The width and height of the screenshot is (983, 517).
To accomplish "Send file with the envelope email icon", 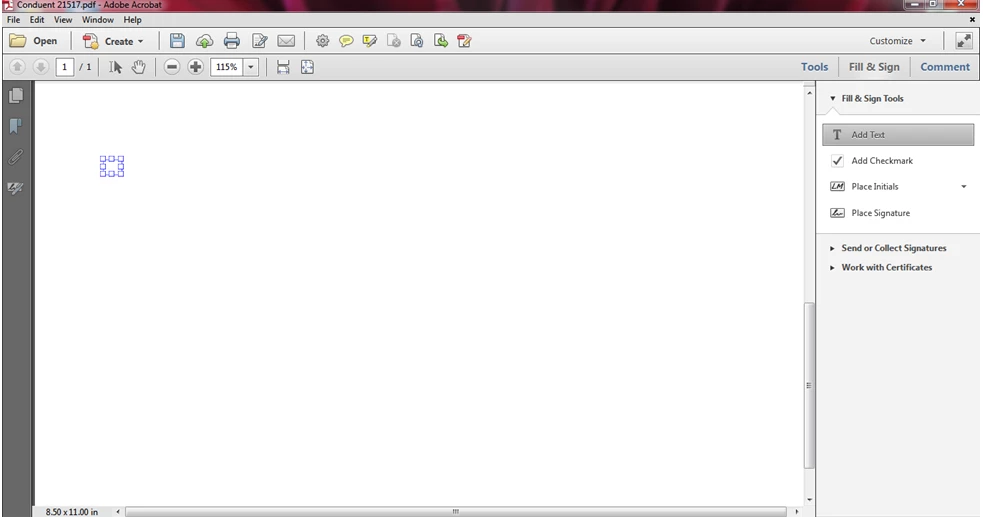I will pyautogui.click(x=286, y=41).
